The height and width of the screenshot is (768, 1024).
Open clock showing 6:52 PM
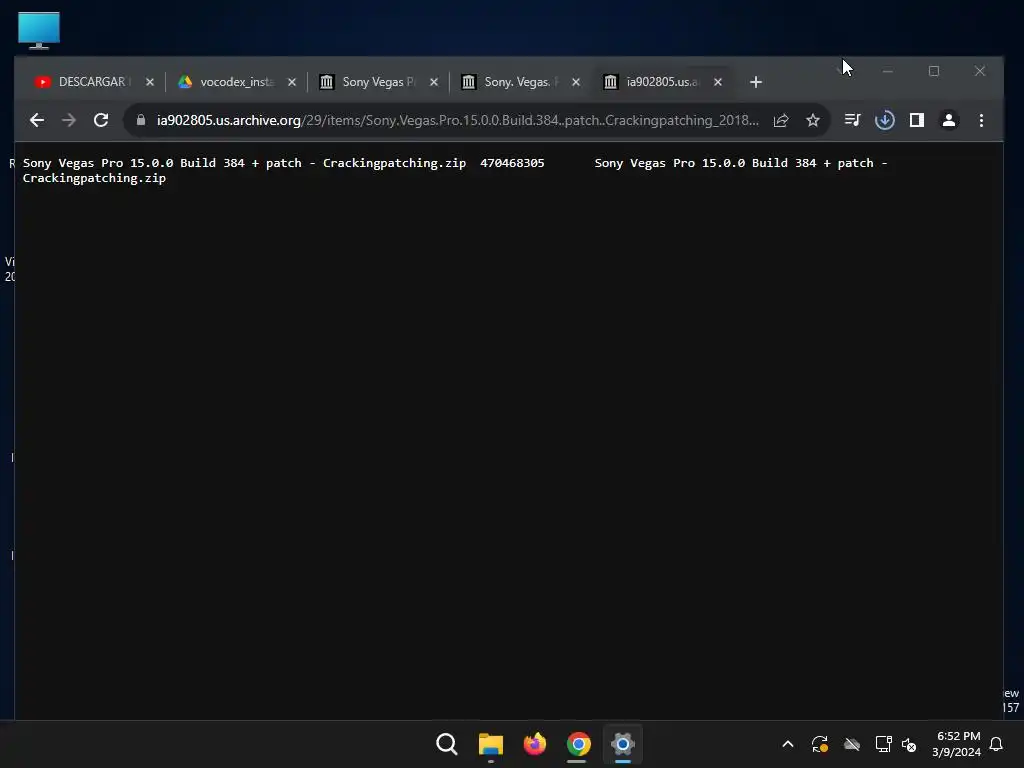click(x=956, y=744)
